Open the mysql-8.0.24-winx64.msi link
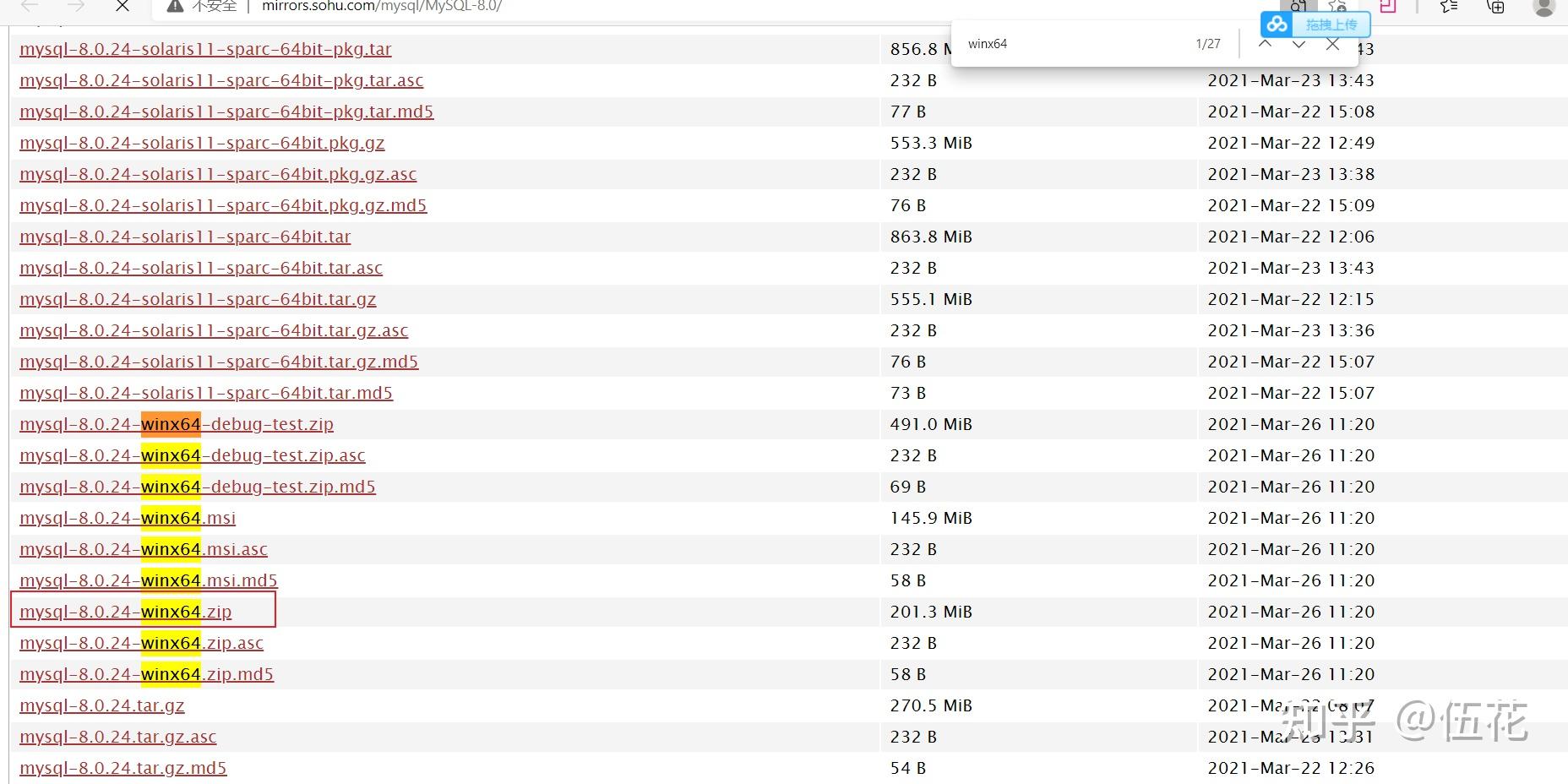The image size is (1568, 784). [x=128, y=518]
